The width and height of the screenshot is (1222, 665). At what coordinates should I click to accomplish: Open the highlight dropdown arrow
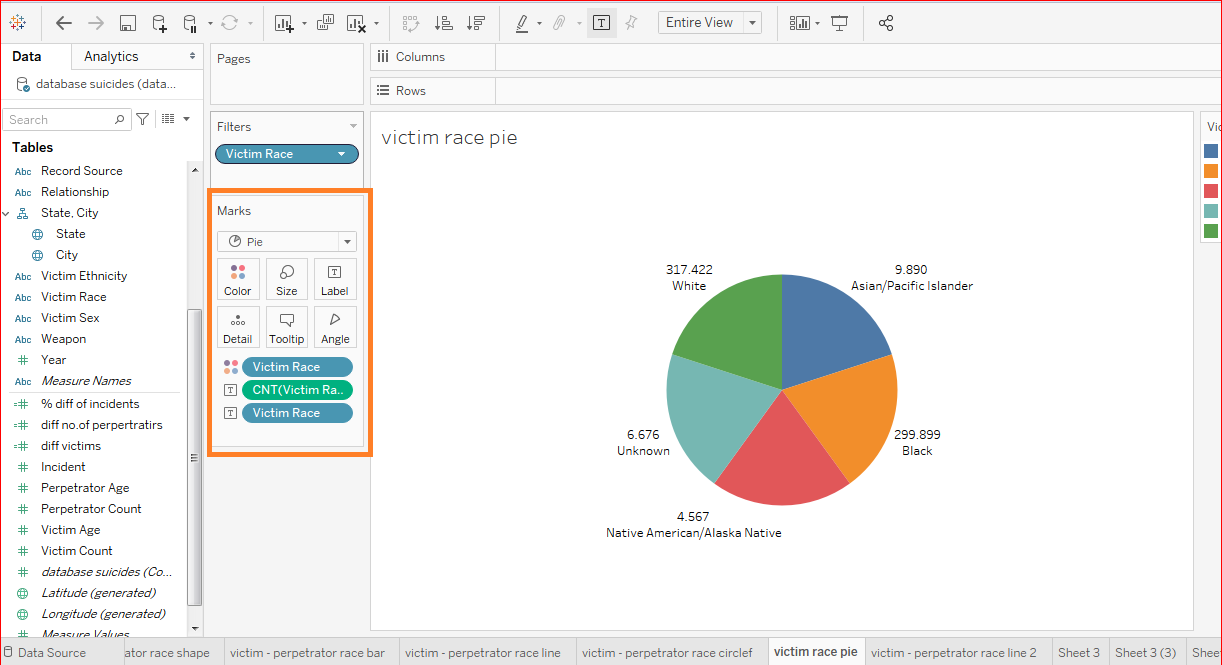(540, 23)
